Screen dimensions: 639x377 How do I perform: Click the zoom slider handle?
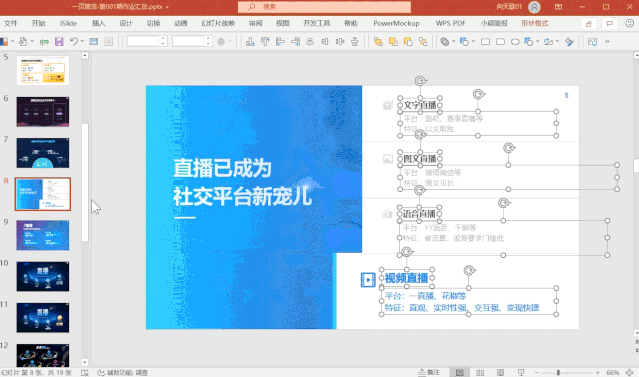coord(558,373)
